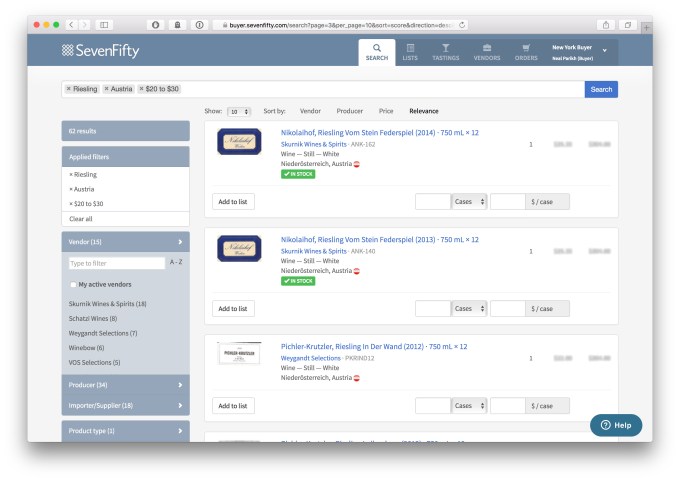Expand the Producer (34) filter section
The height and width of the screenshot is (481, 680).
point(125,385)
